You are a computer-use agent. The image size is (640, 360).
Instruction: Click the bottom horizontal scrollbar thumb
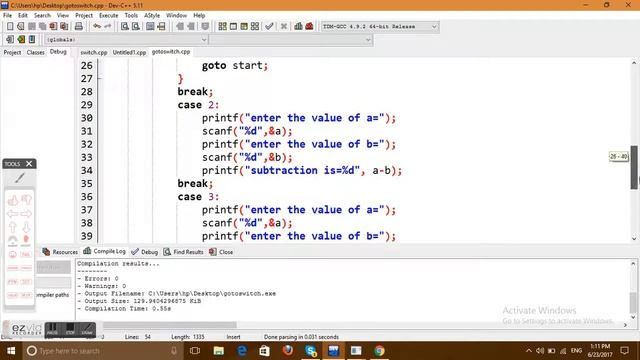point(170,325)
